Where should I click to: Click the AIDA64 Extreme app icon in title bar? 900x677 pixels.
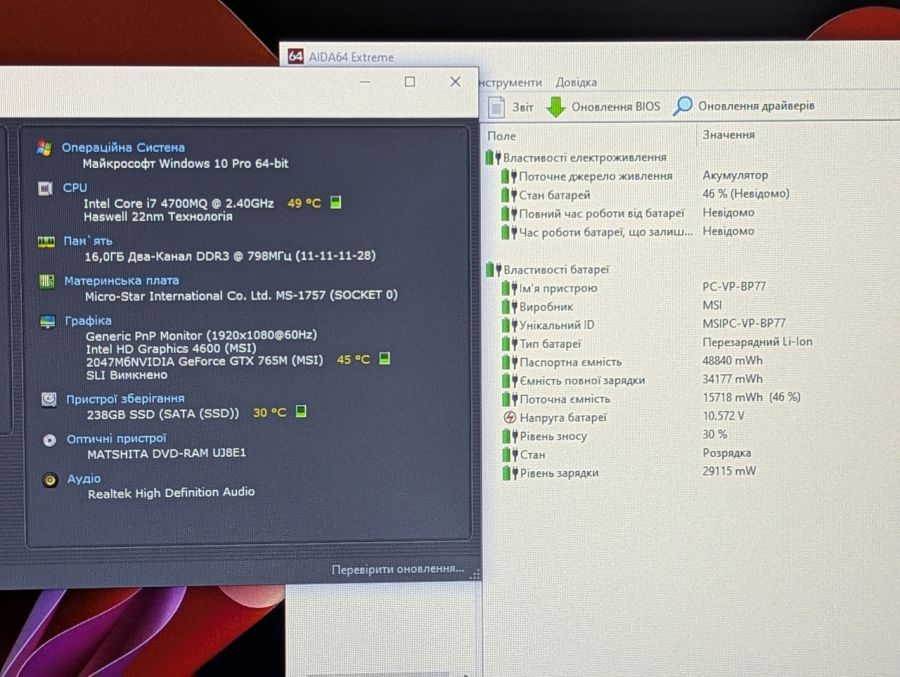point(295,56)
